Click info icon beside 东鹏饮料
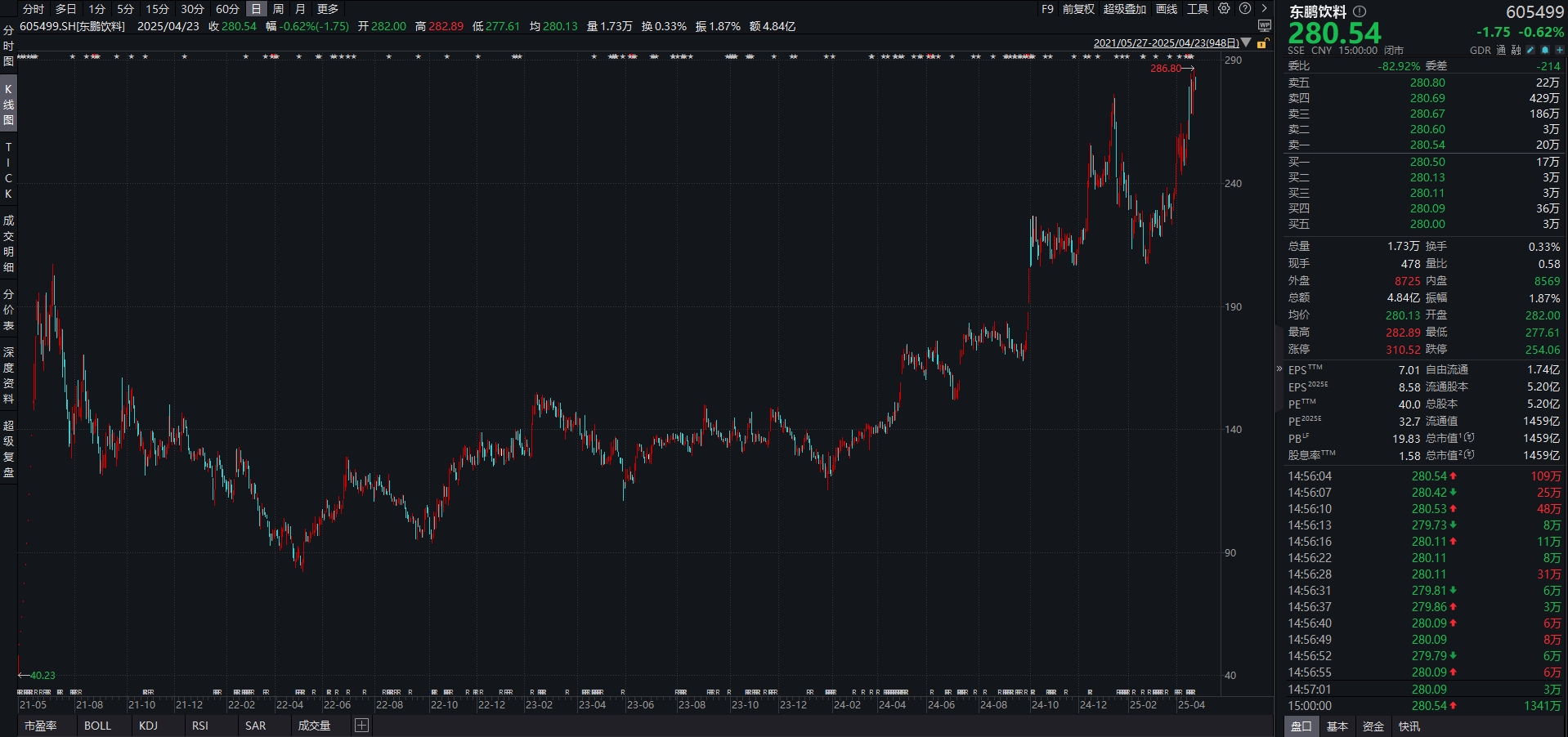 1360,11
